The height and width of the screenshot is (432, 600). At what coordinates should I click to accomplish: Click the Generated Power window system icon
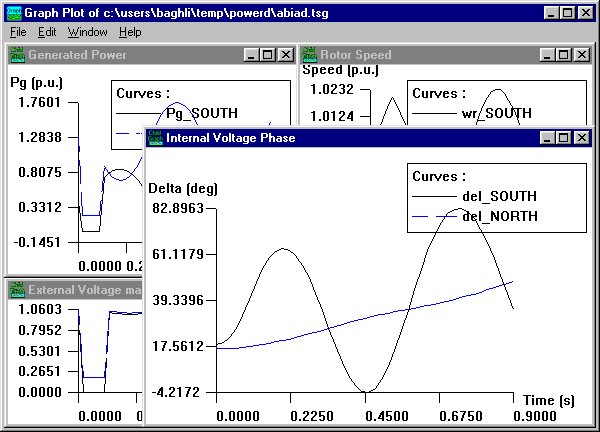pos(17,55)
